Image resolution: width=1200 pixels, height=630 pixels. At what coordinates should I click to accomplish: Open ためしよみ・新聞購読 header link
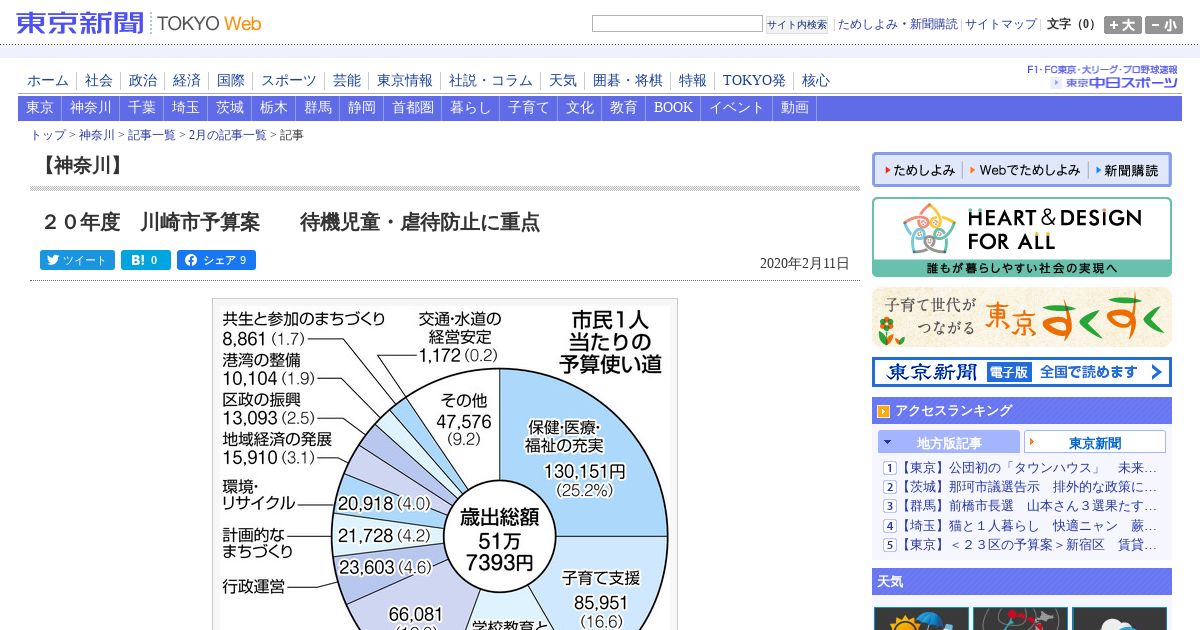897,24
